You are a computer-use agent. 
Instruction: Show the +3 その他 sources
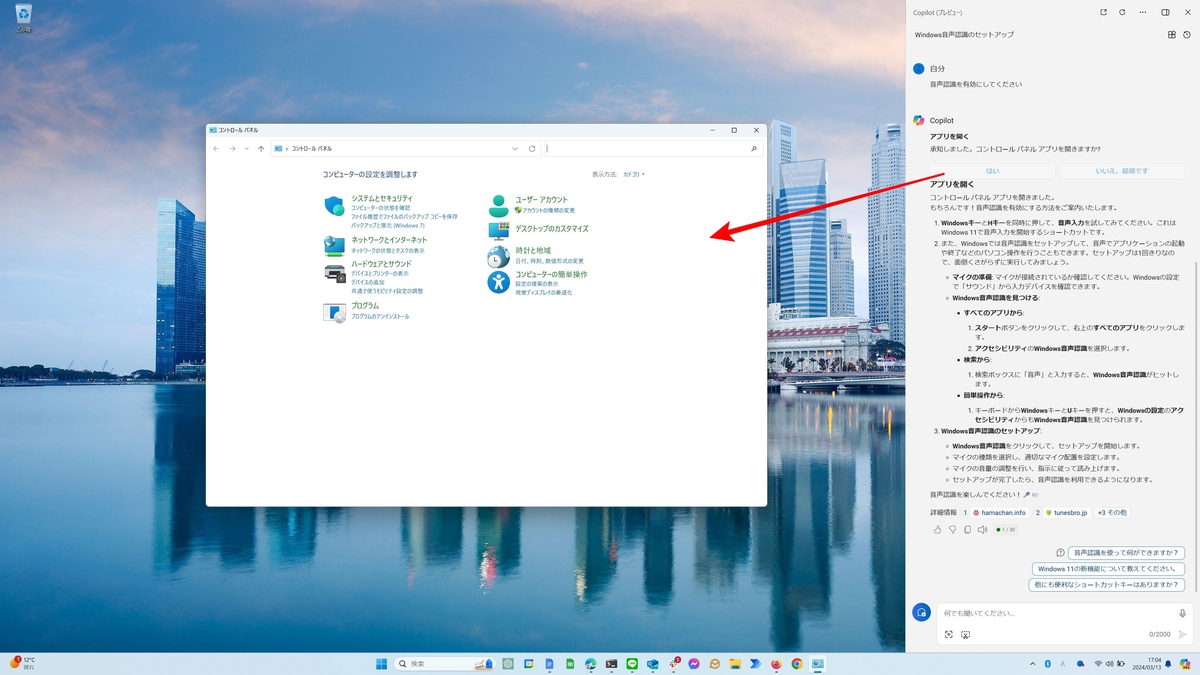[x=1112, y=513]
